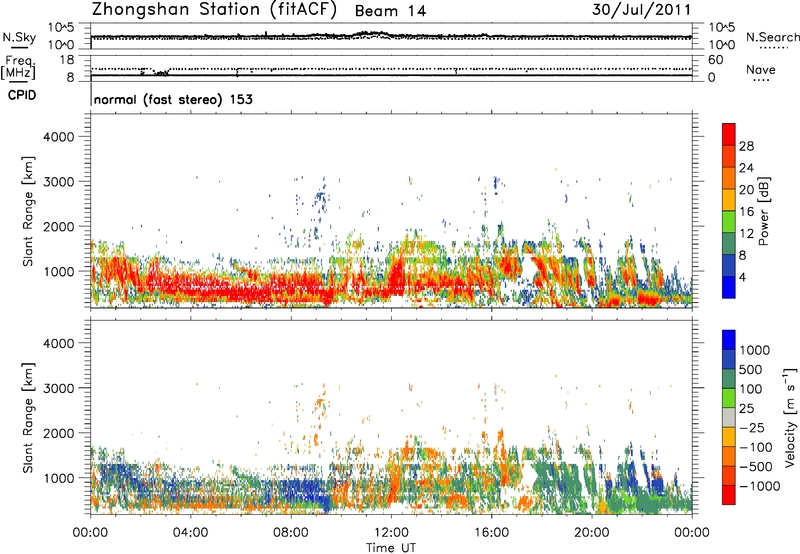Click the 'N.Sky' legend label
800x554 pixels.
tap(19, 37)
